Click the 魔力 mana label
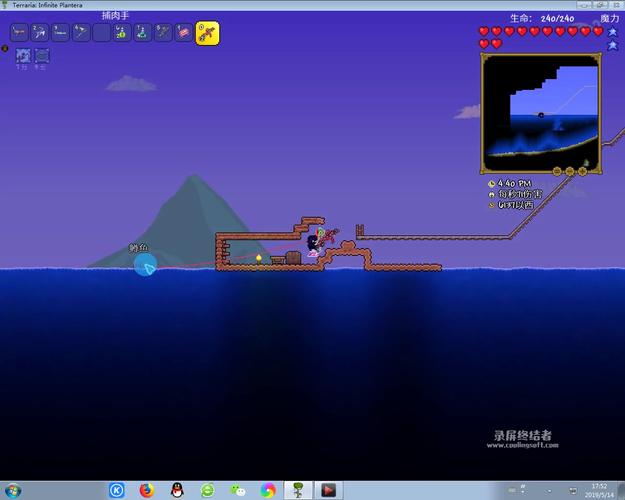 coord(610,18)
